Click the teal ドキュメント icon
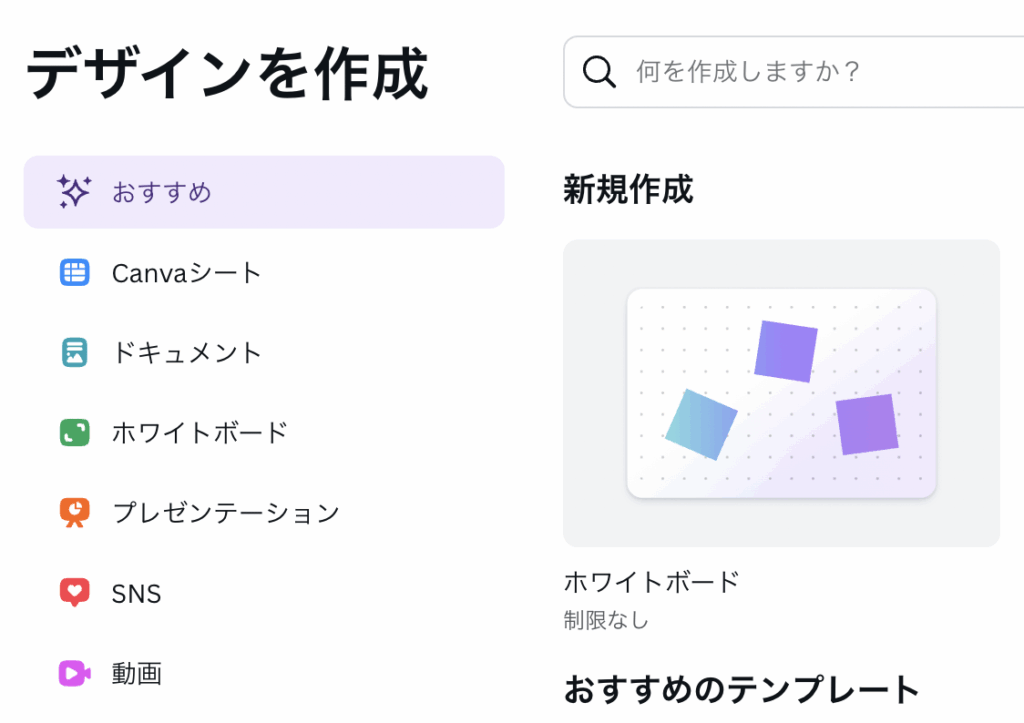 pyautogui.click(x=74, y=352)
